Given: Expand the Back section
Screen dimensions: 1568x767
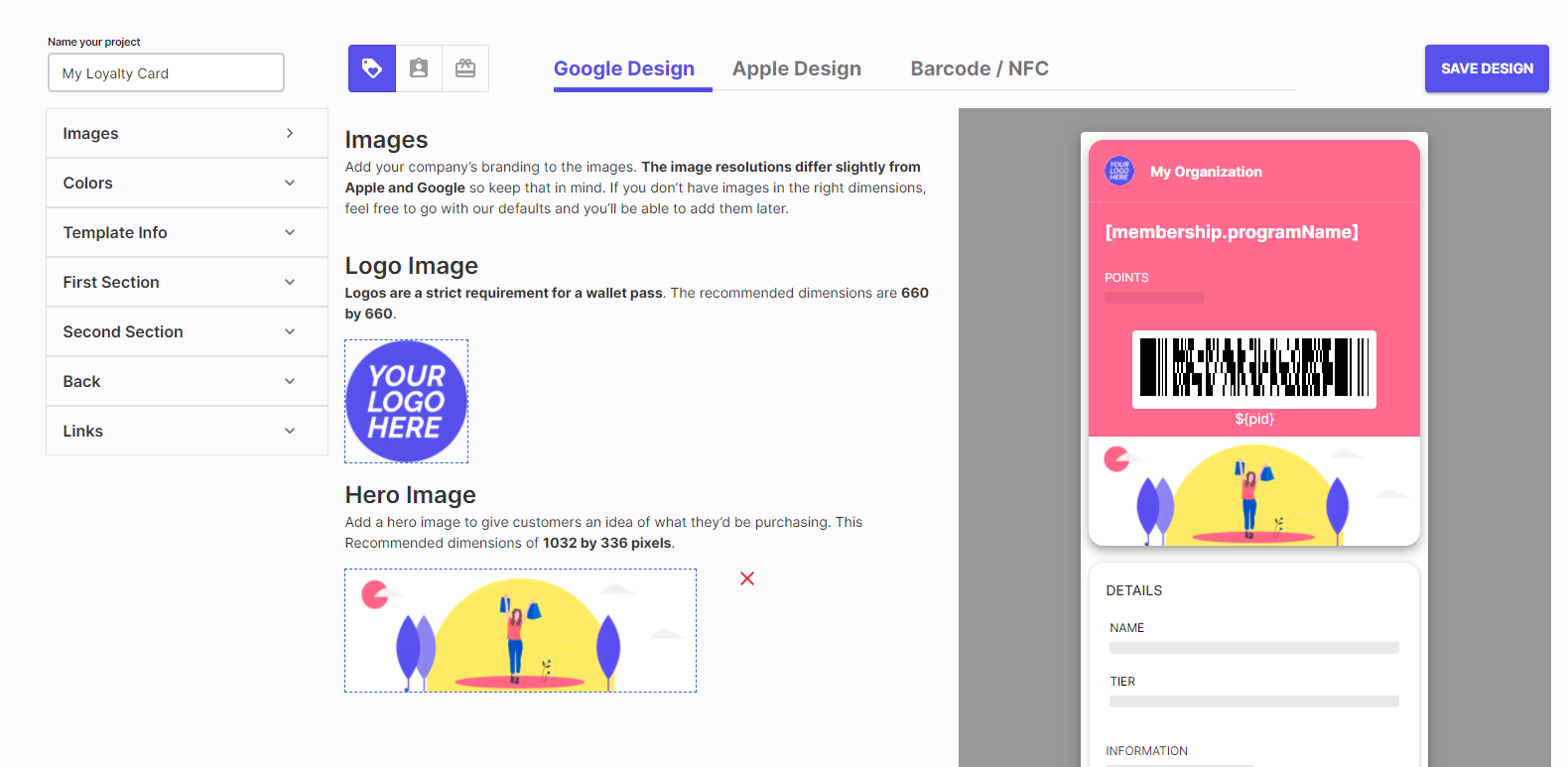Looking at the screenshot, I should click(x=187, y=381).
